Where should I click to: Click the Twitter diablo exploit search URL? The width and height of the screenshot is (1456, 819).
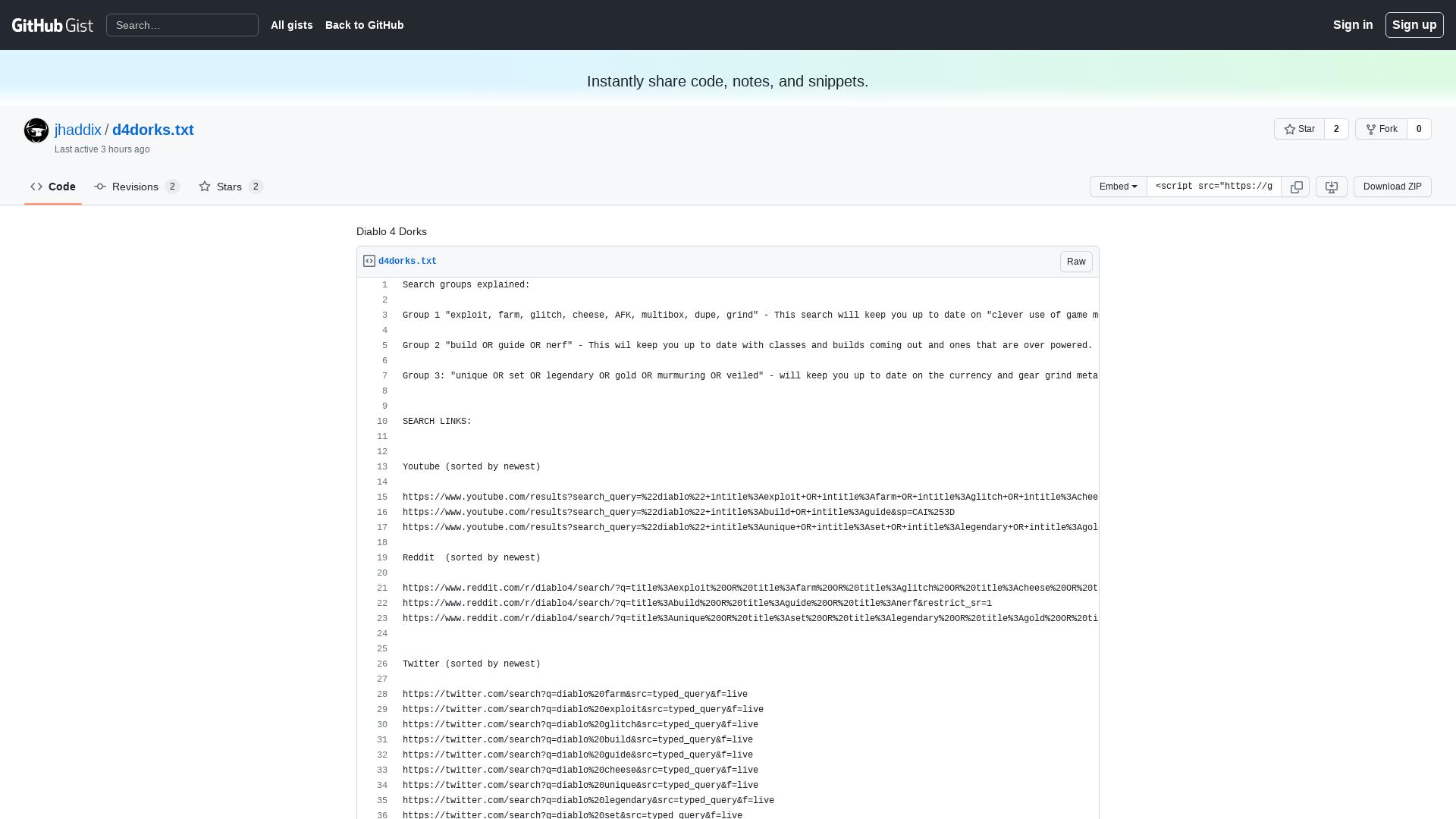(583, 710)
